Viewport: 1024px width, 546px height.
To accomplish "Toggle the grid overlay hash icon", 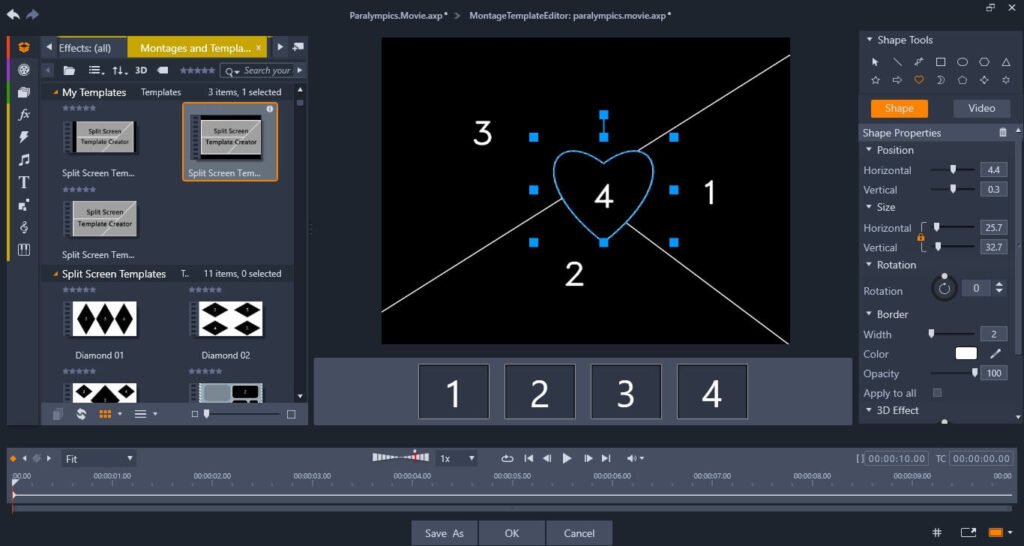I will pyautogui.click(x=936, y=532).
